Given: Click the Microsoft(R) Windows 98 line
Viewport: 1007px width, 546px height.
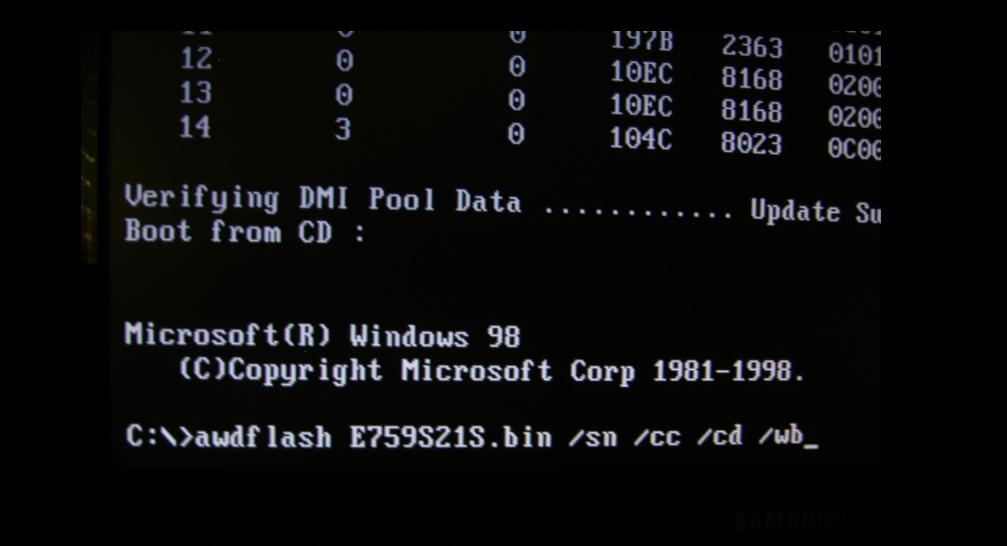Looking at the screenshot, I should click(x=322, y=335).
